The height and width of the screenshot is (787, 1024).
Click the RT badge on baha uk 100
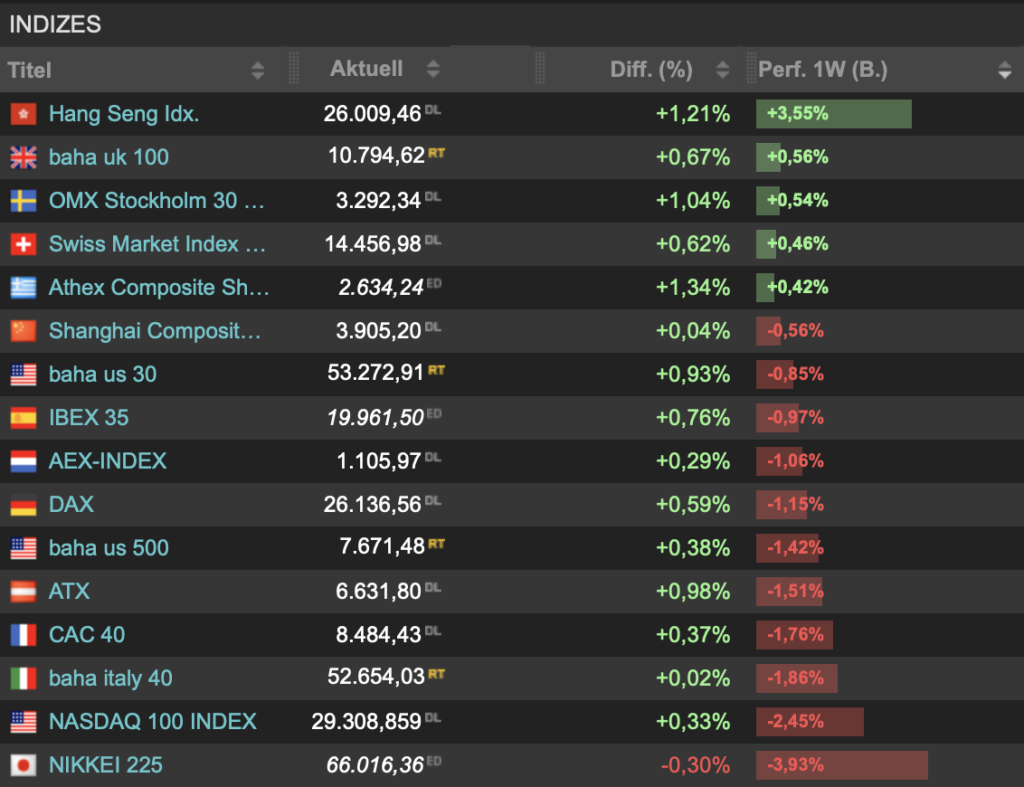tap(436, 153)
